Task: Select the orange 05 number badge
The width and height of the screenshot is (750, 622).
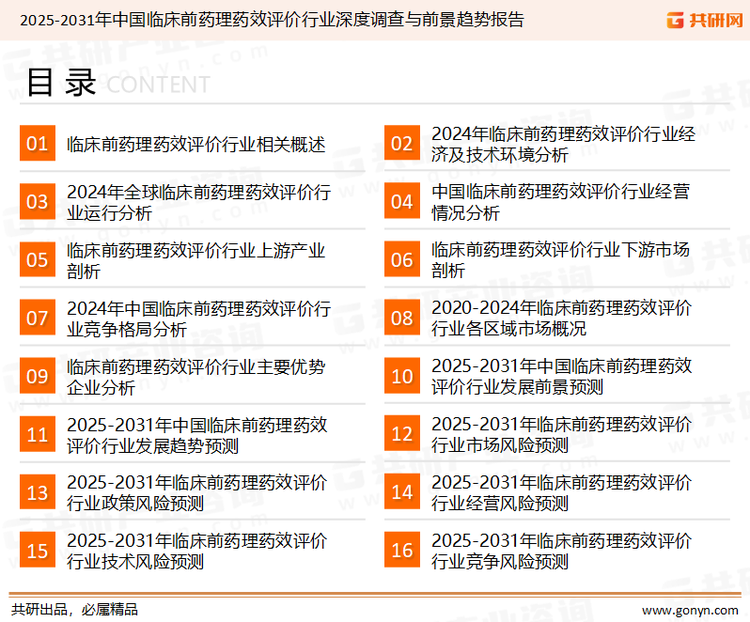Action: [37, 260]
